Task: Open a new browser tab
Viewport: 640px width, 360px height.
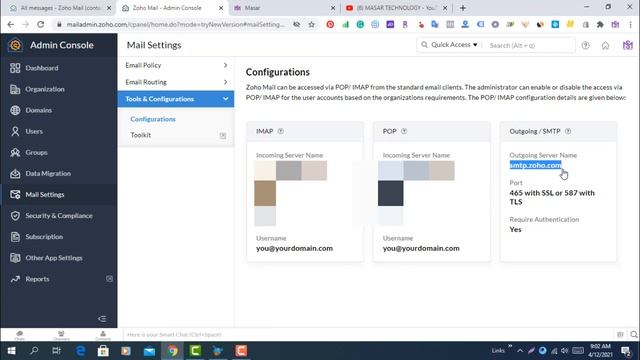Action: pyautogui.click(x=463, y=8)
